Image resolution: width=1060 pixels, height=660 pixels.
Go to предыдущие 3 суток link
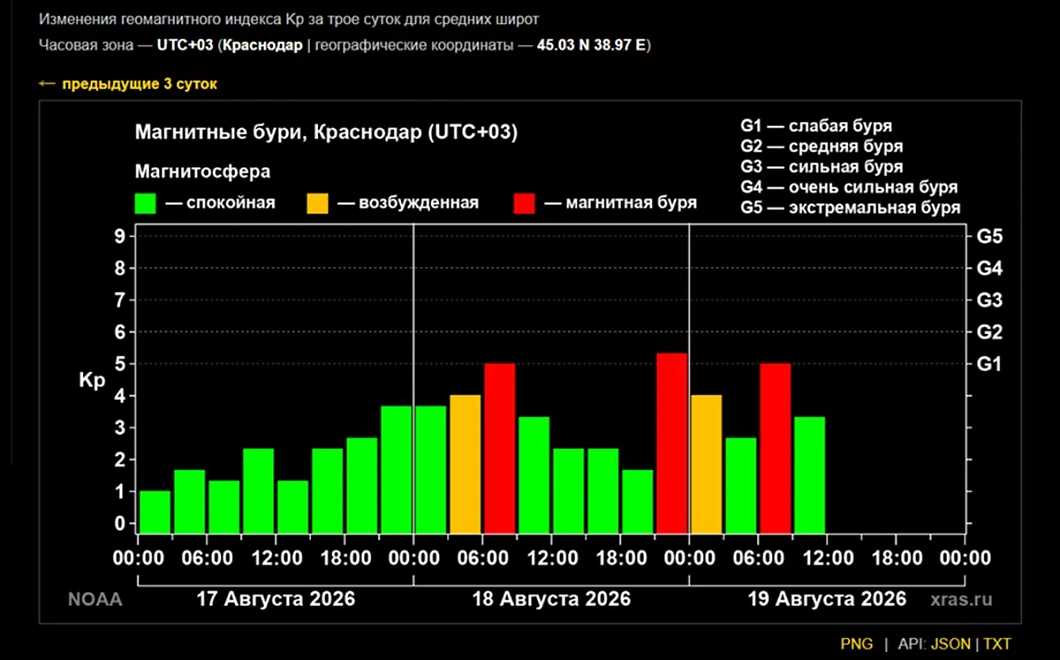[x=128, y=84]
